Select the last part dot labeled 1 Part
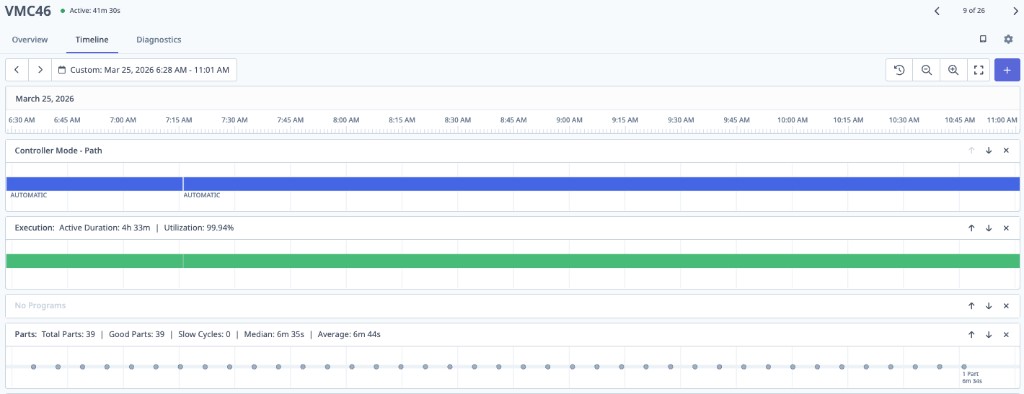1024x394 pixels. pyautogui.click(x=964, y=367)
